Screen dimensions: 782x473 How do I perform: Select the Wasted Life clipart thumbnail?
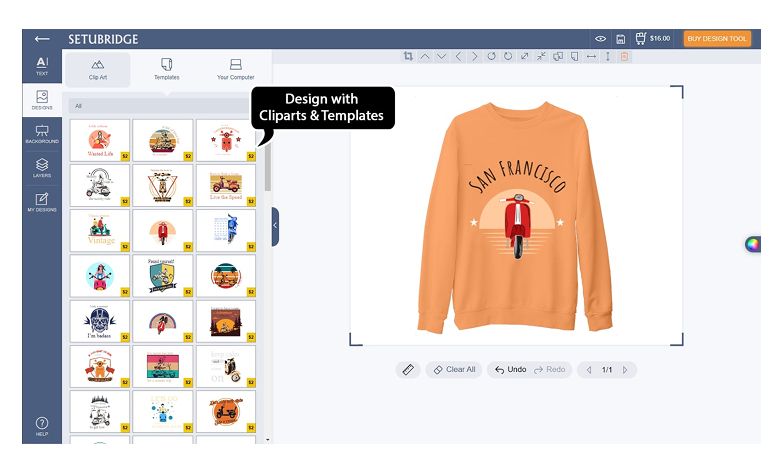pos(100,140)
